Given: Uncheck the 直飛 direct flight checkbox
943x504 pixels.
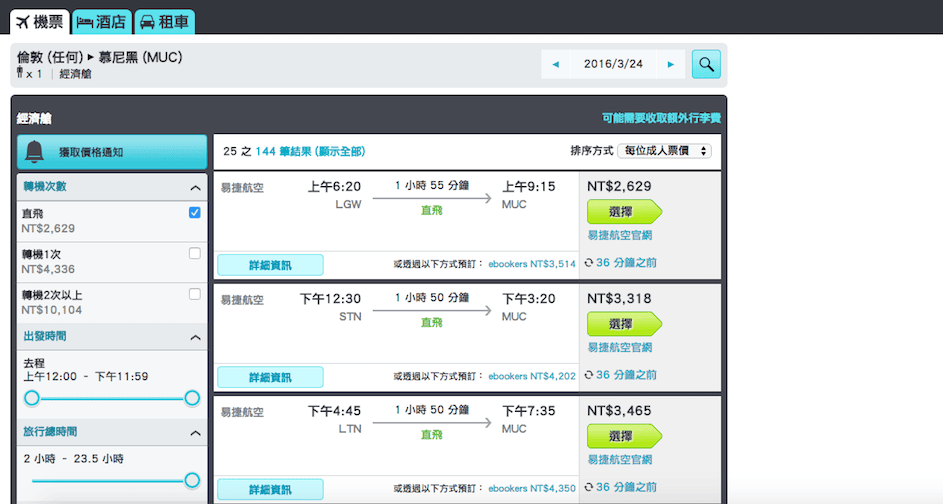Looking at the screenshot, I should 194,212.
